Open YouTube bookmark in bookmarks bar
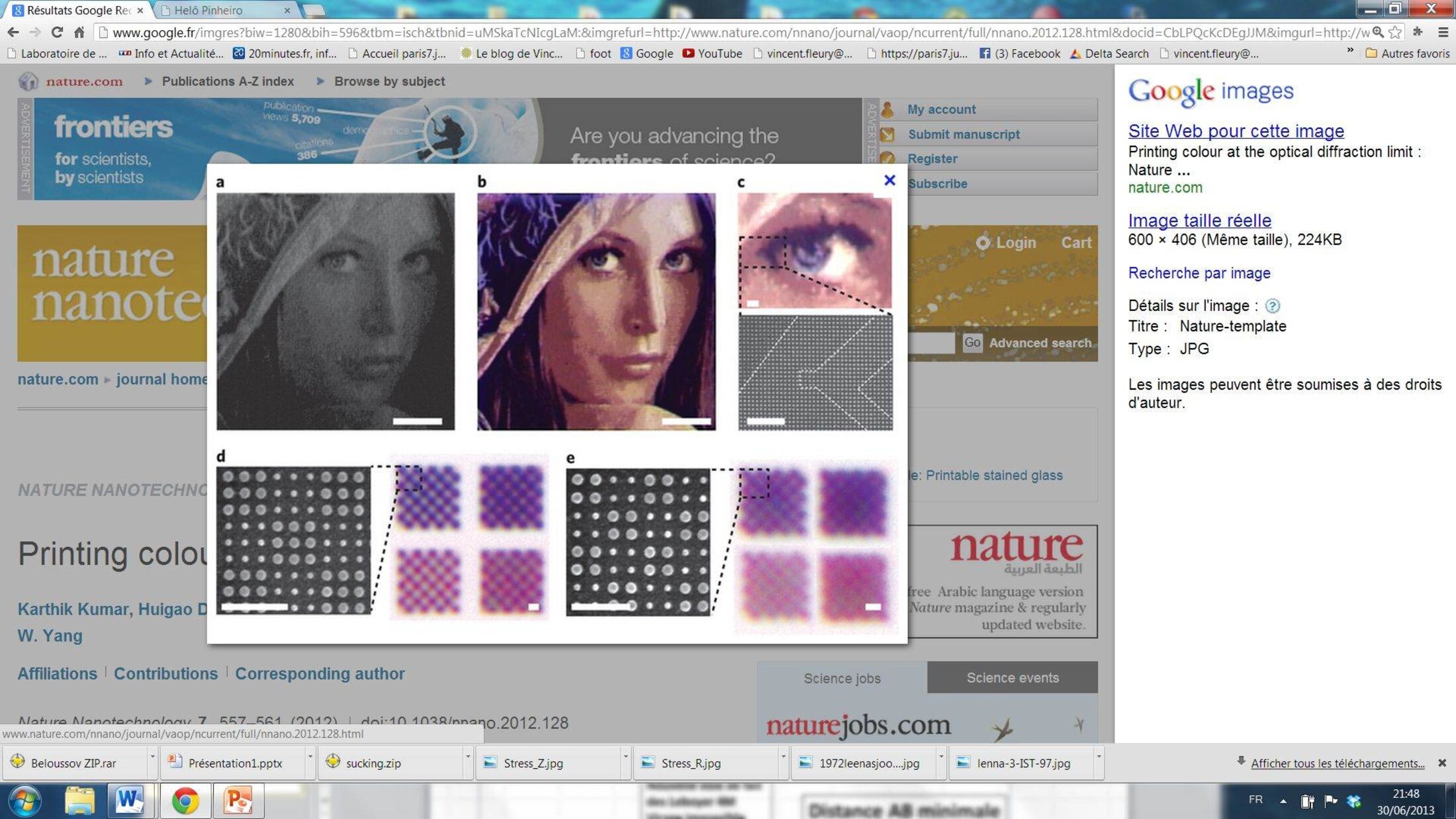1456x819 pixels. click(712, 54)
